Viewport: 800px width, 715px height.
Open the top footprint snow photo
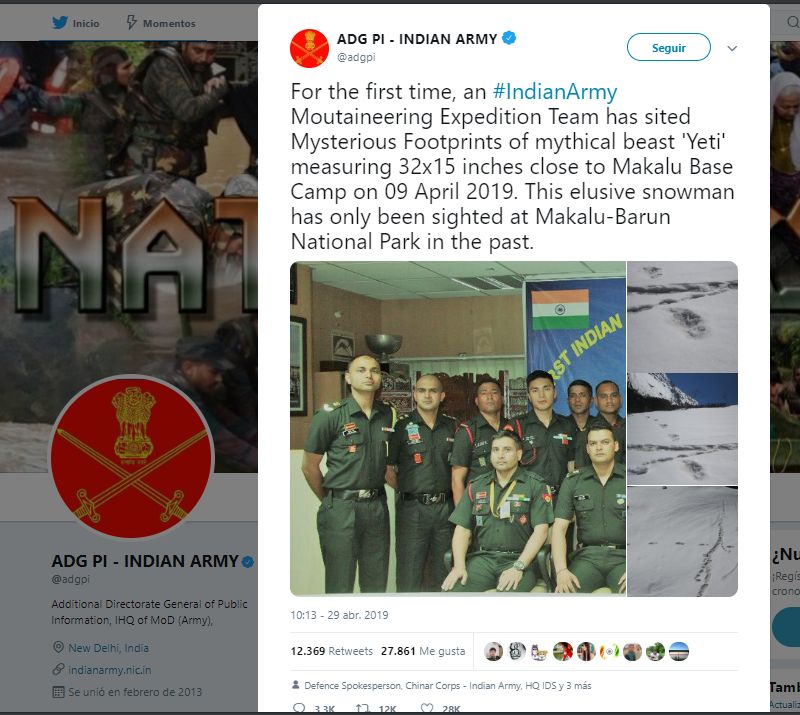click(x=682, y=316)
